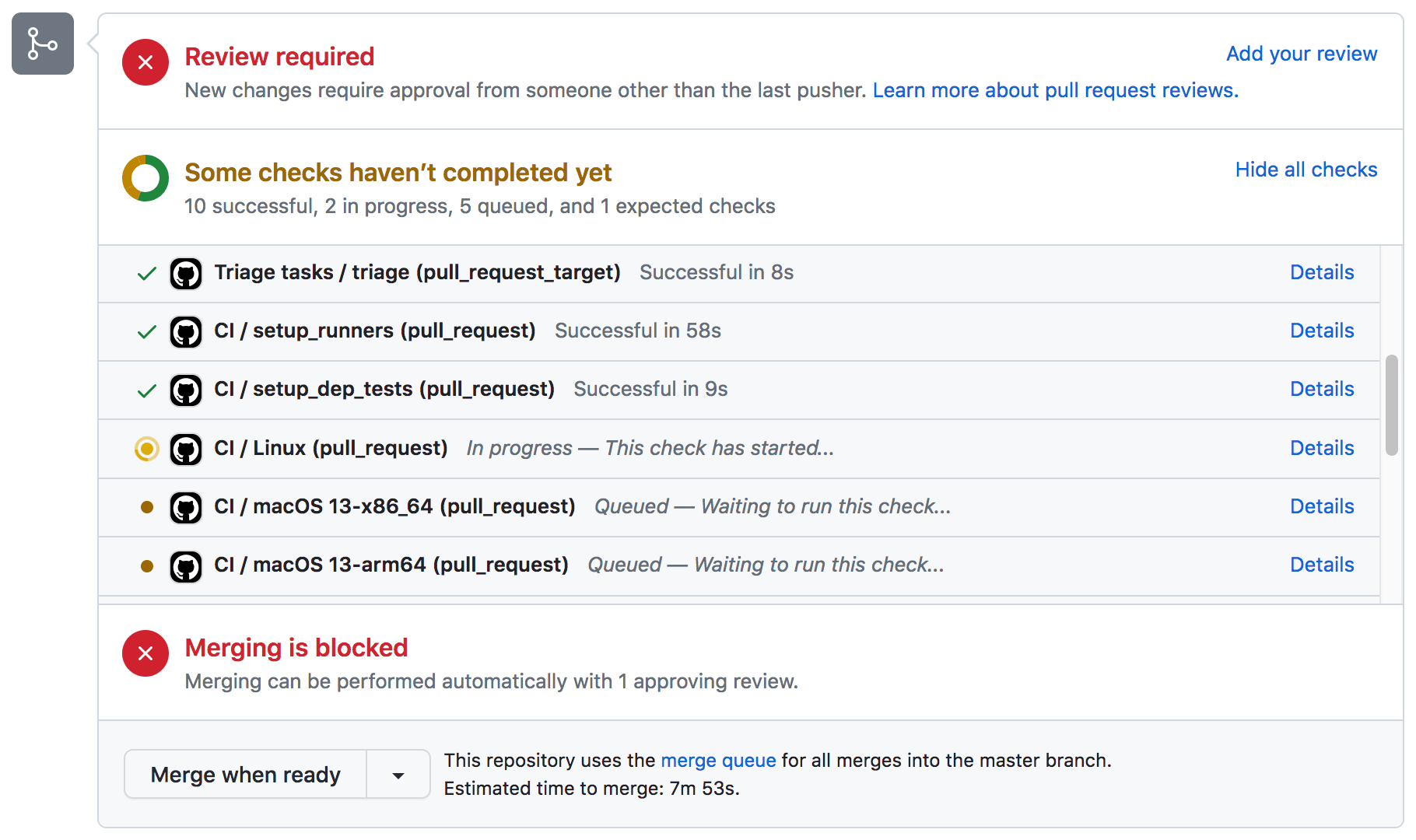Open the merge queue link
This screenshot has width=1416, height=840.
pyautogui.click(x=717, y=761)
